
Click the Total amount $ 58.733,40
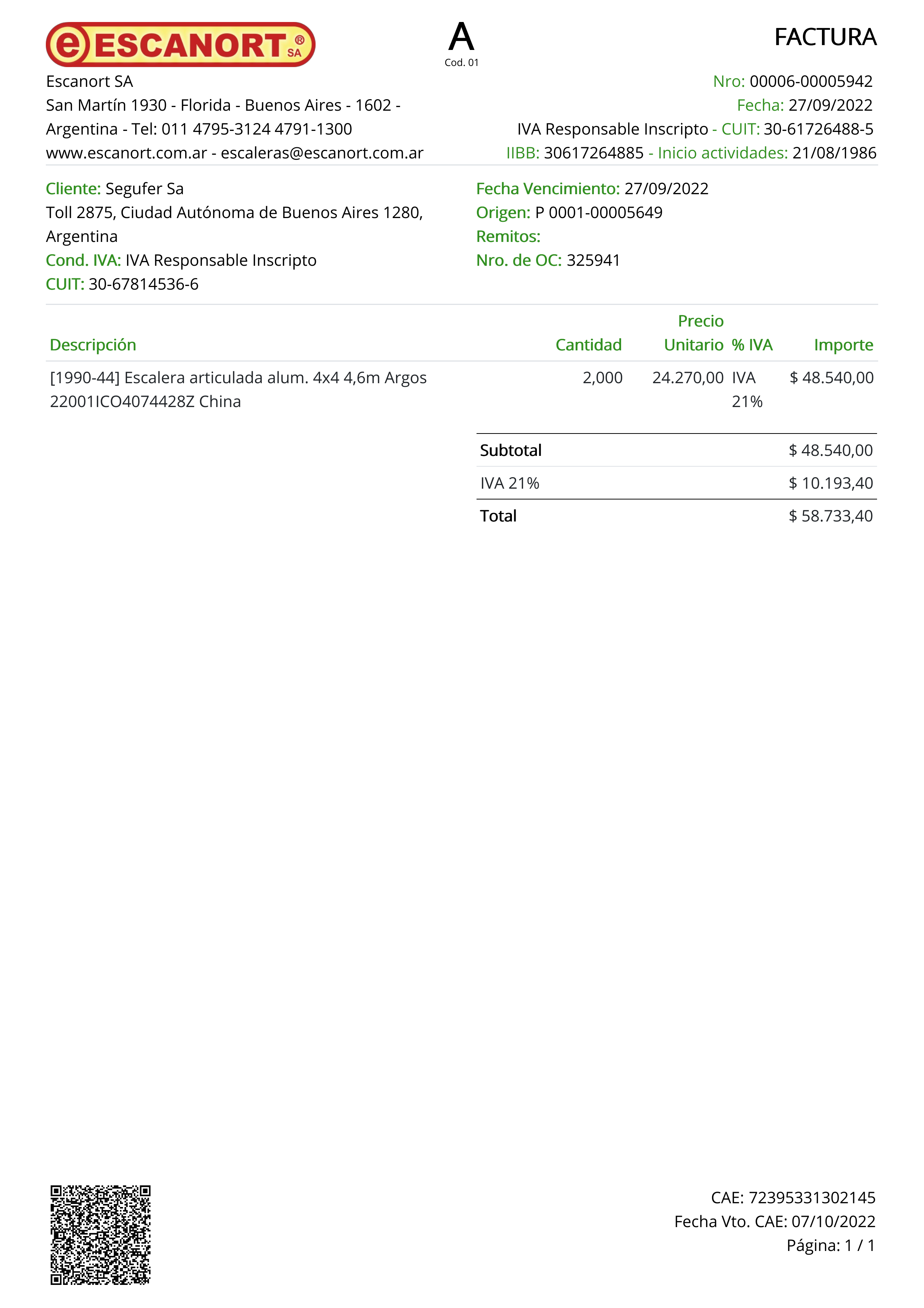point(830,516)
